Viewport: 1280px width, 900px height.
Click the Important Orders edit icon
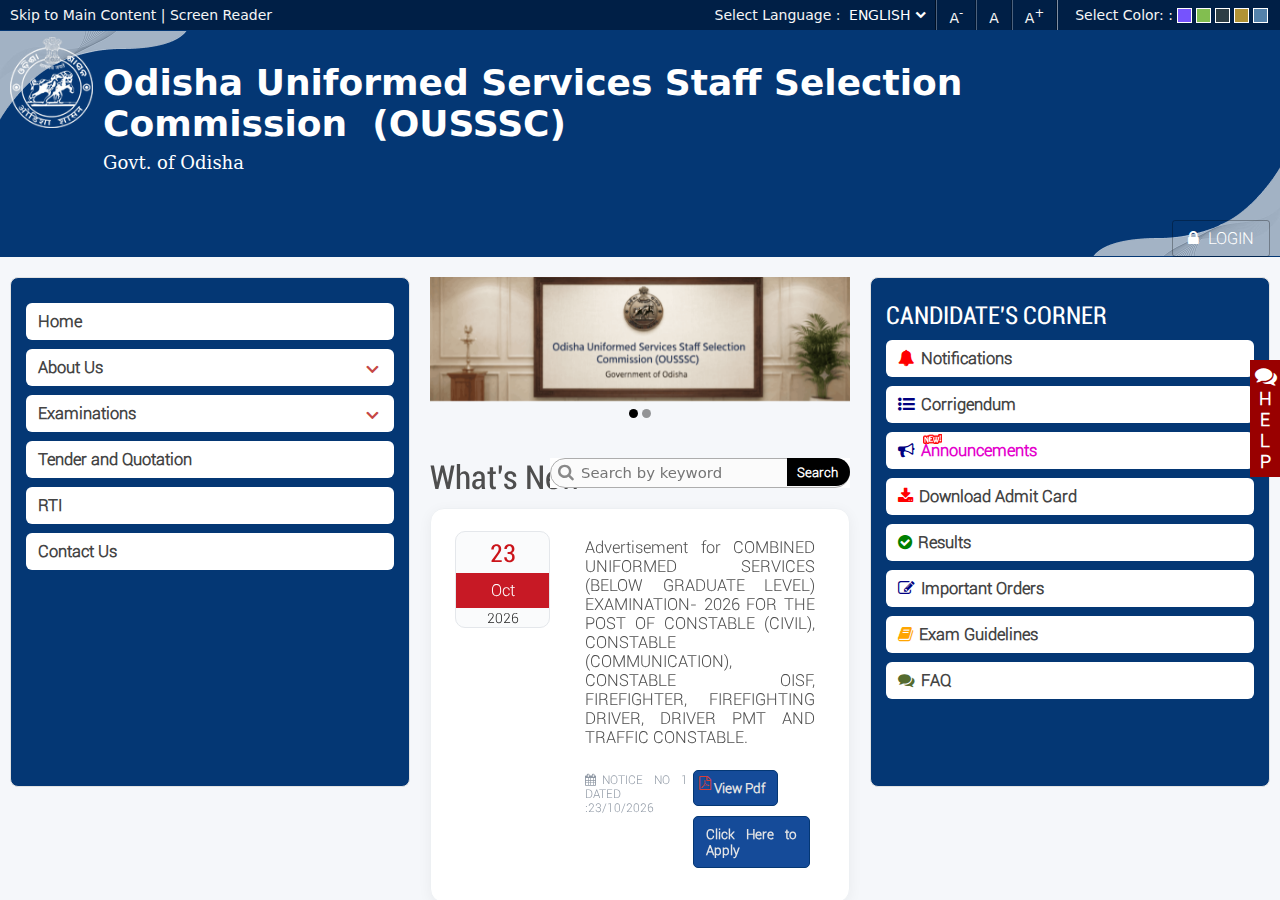[906, 588]
